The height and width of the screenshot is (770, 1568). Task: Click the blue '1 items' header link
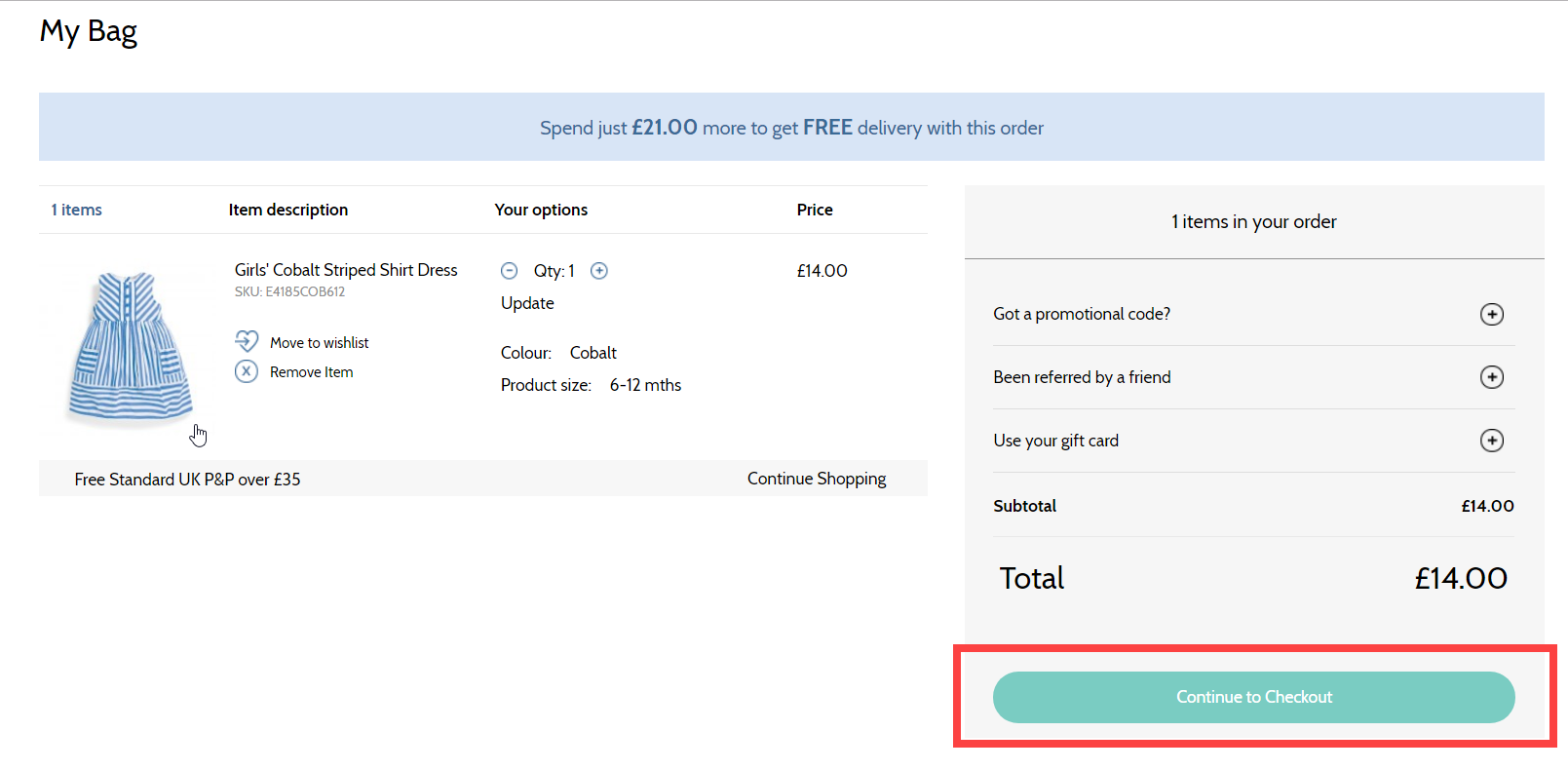76,210
